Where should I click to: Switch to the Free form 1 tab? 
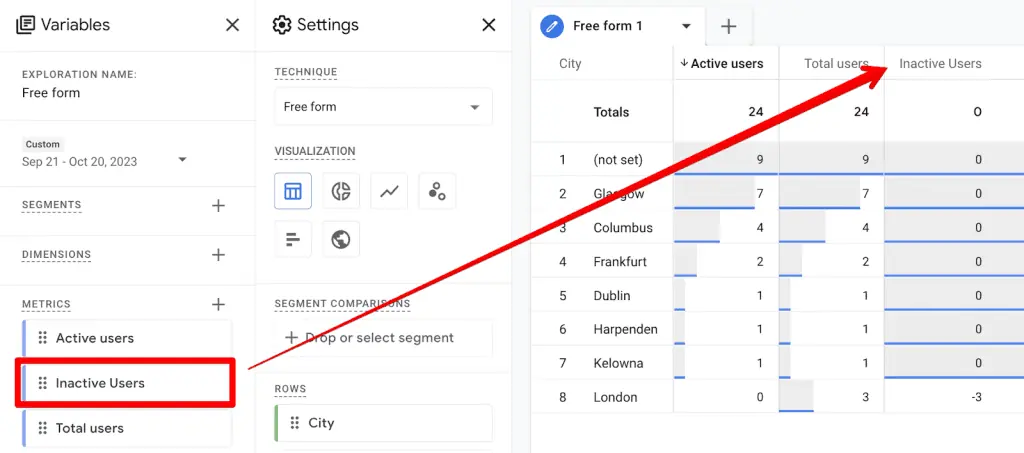click(x=618, y=26)
